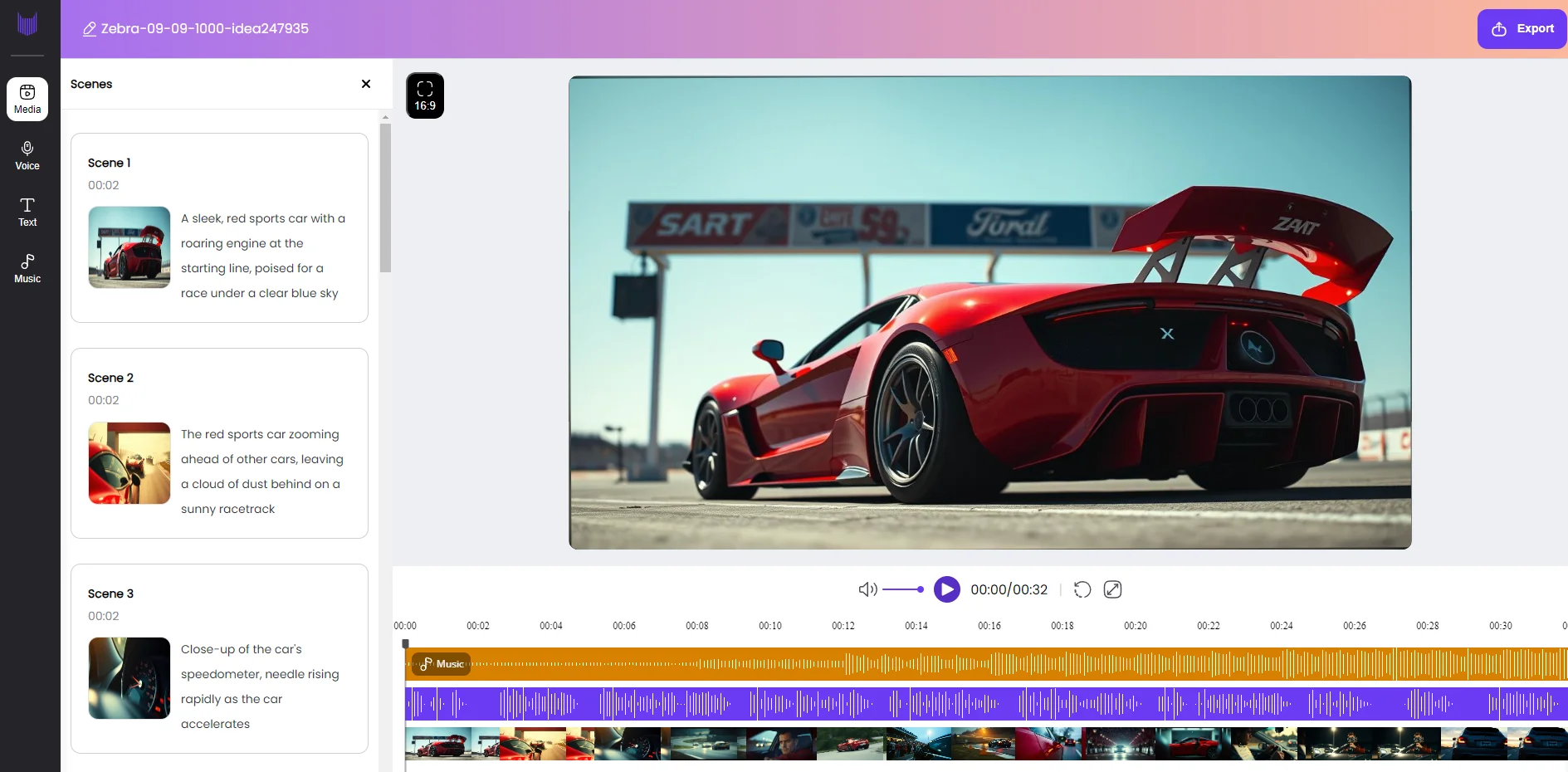Click the Scenes panel scrollbar

385,198
